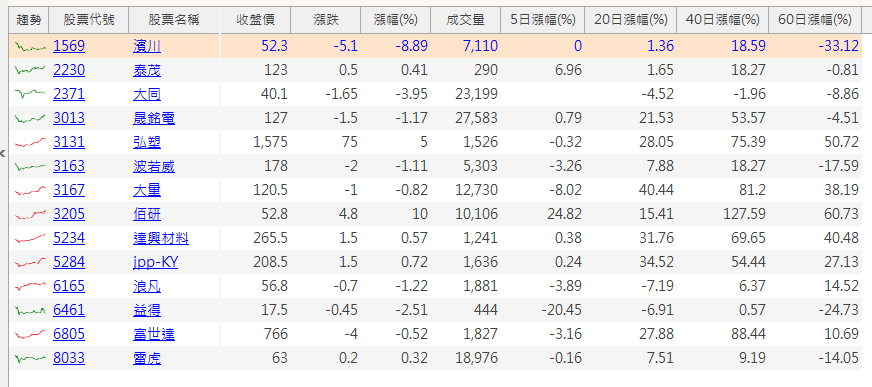This screenshot has height=387, width=872.
Task: Select closing price cell 265.5
Action: click(x=255, y=238)
